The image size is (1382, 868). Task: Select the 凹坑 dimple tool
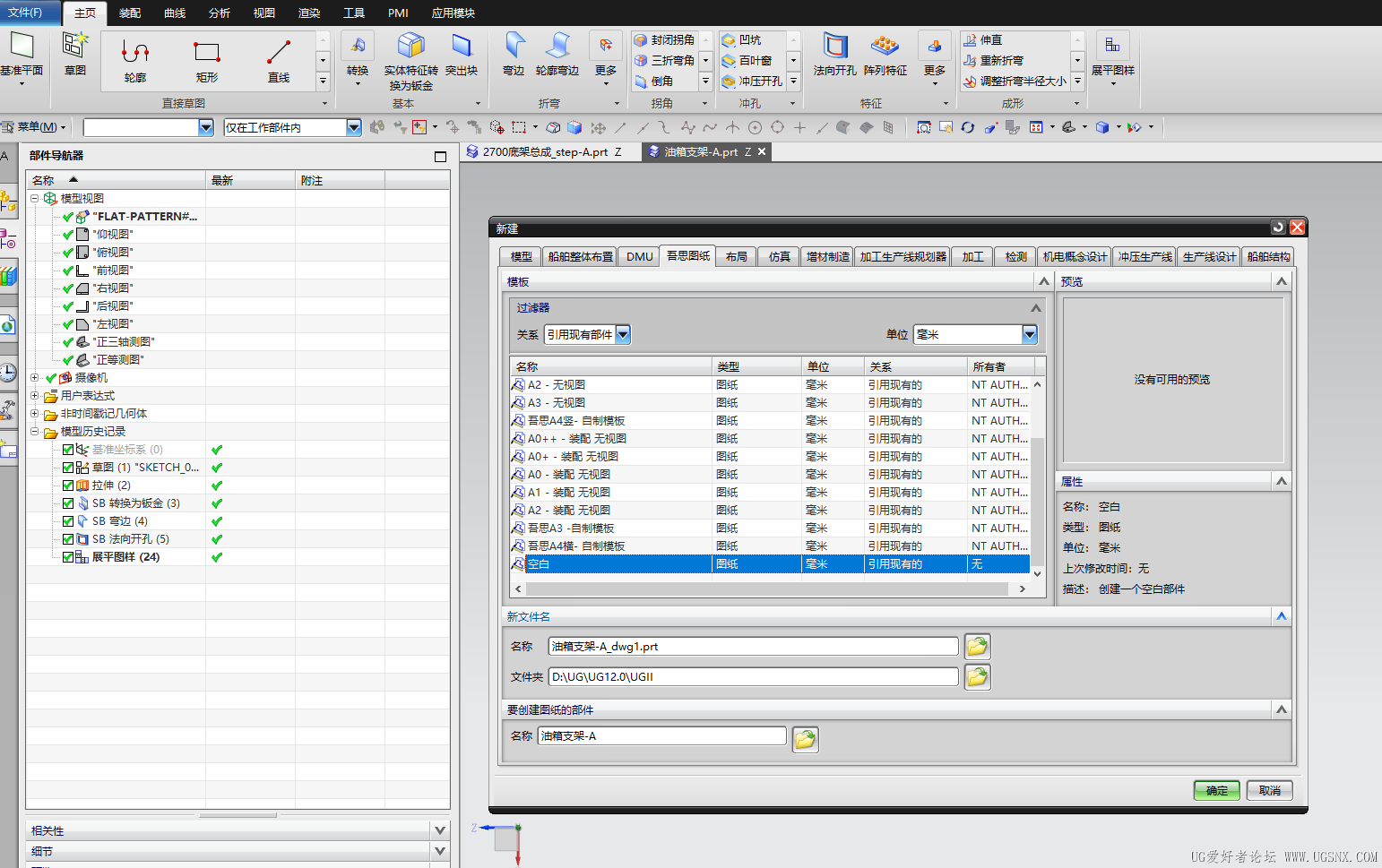point(742,40)
